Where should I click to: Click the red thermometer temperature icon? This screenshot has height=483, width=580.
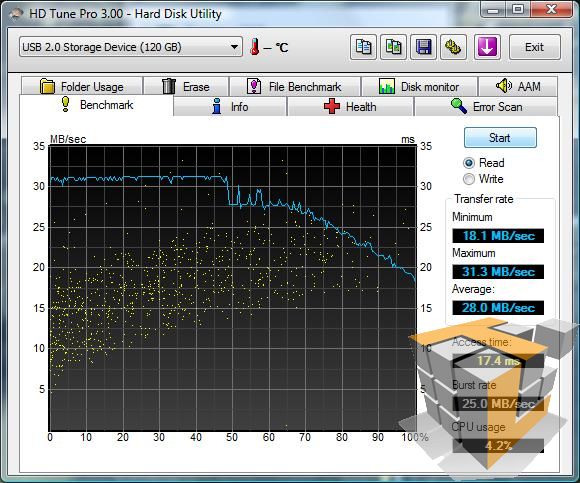tap(254, 47)
